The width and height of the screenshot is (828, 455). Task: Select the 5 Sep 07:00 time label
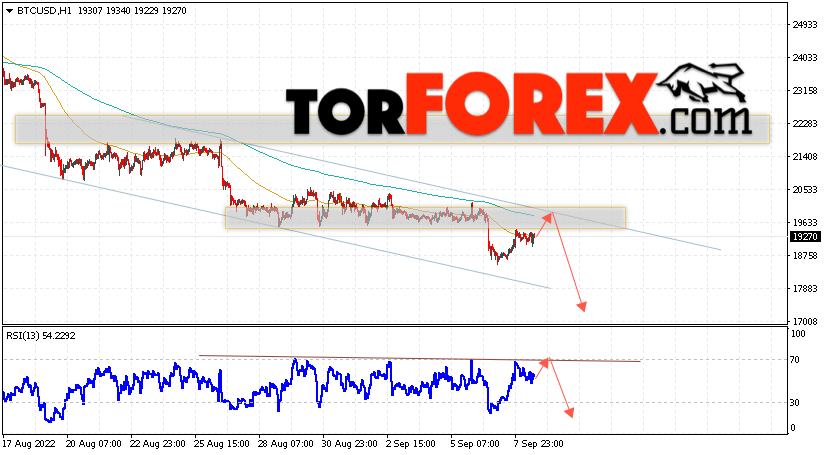click(x=475, y=444)
